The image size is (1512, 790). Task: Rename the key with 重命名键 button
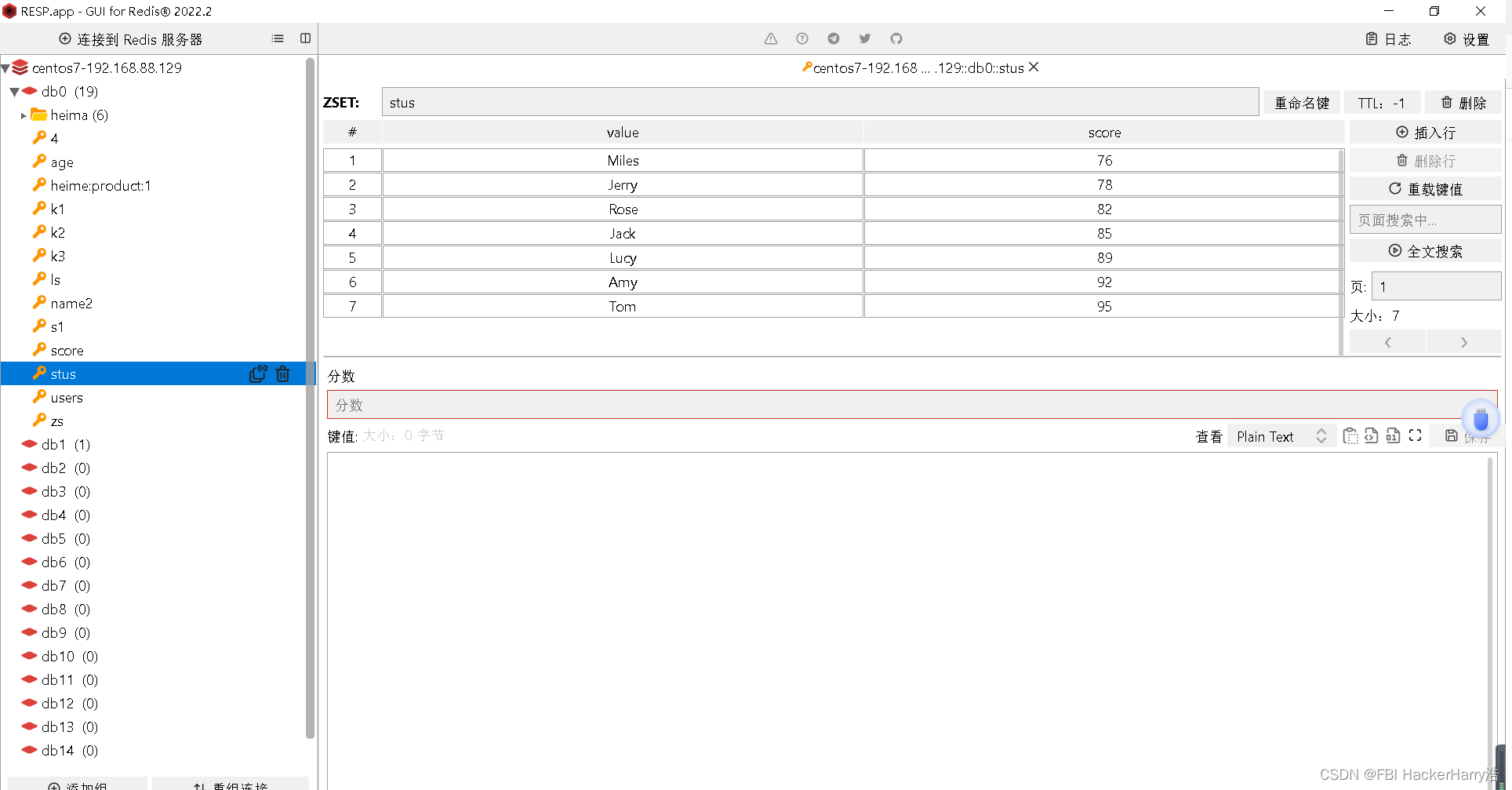(x=1301, y=103)
